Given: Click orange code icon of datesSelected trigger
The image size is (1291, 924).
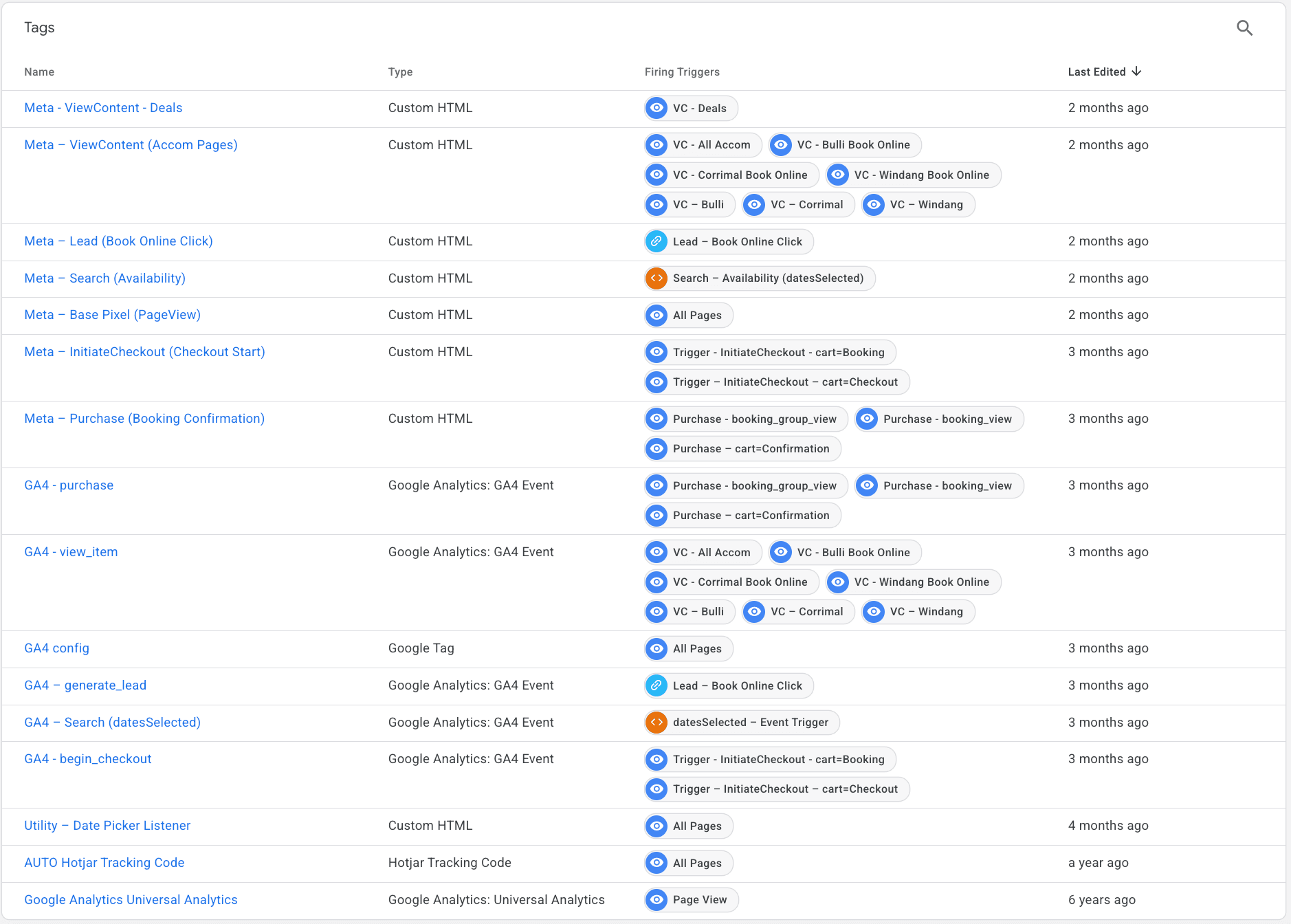Looking at the screenshot, I should 657,723.
